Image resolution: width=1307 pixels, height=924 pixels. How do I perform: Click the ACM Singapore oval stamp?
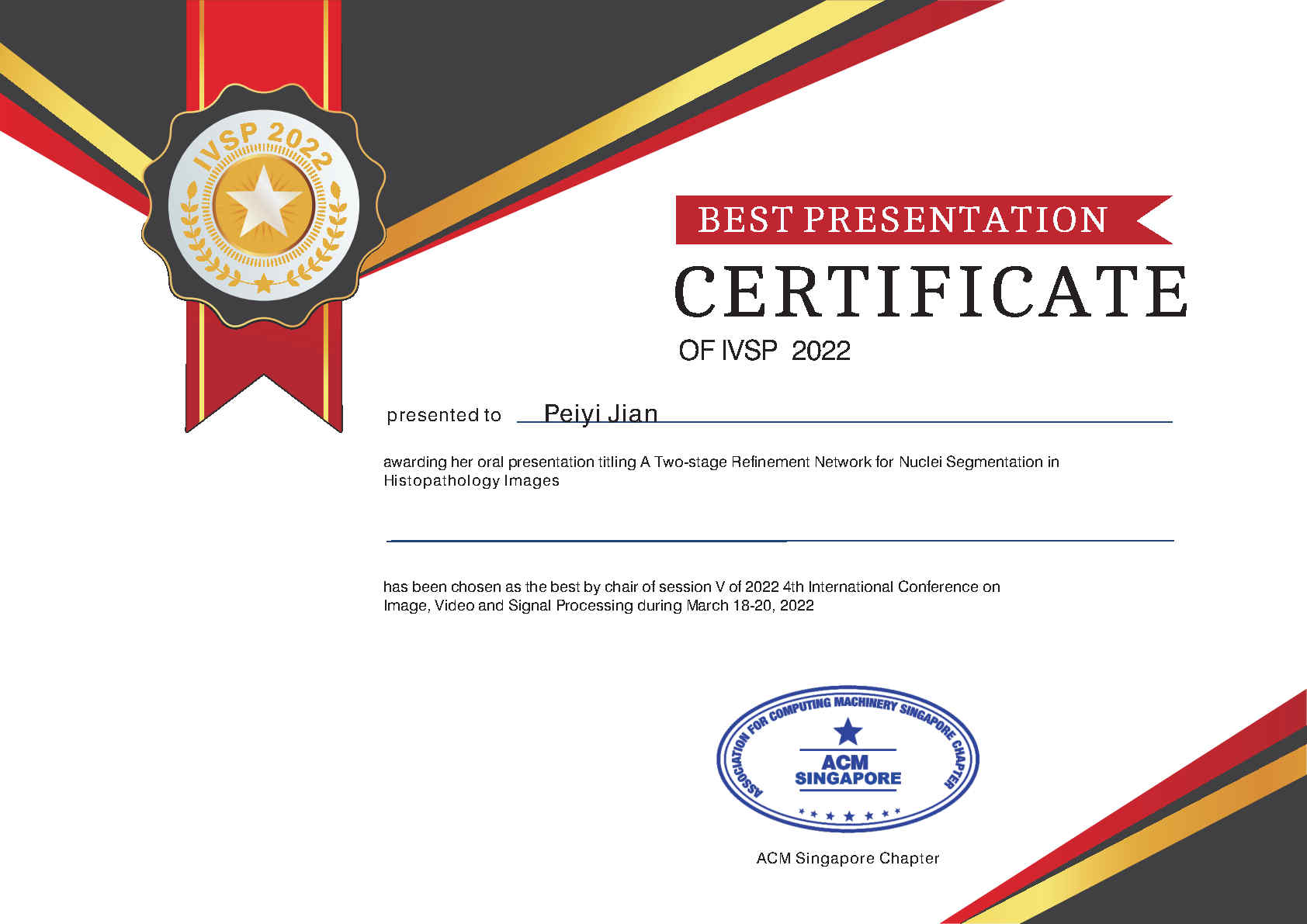(x=848, y=759)
